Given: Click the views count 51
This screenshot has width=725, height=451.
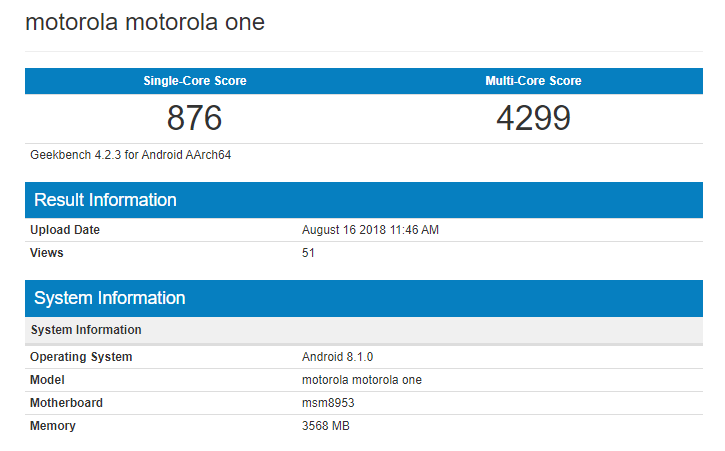Looking at the screenshot, I should point(308,253).
